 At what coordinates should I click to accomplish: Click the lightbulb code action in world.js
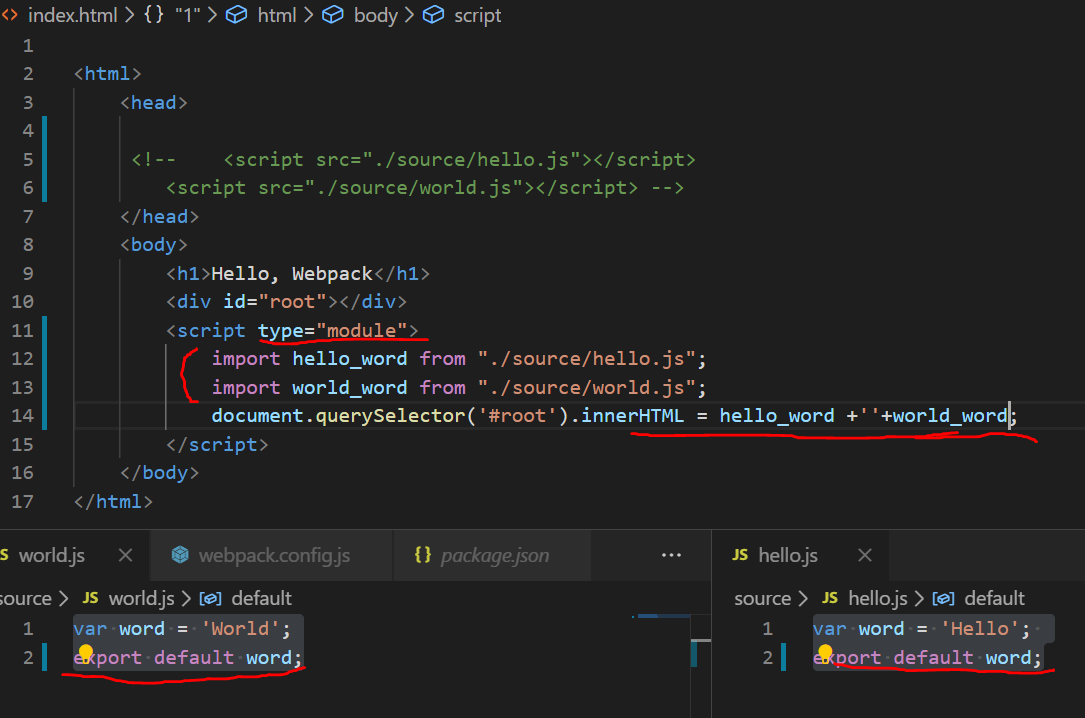(85, 652)
